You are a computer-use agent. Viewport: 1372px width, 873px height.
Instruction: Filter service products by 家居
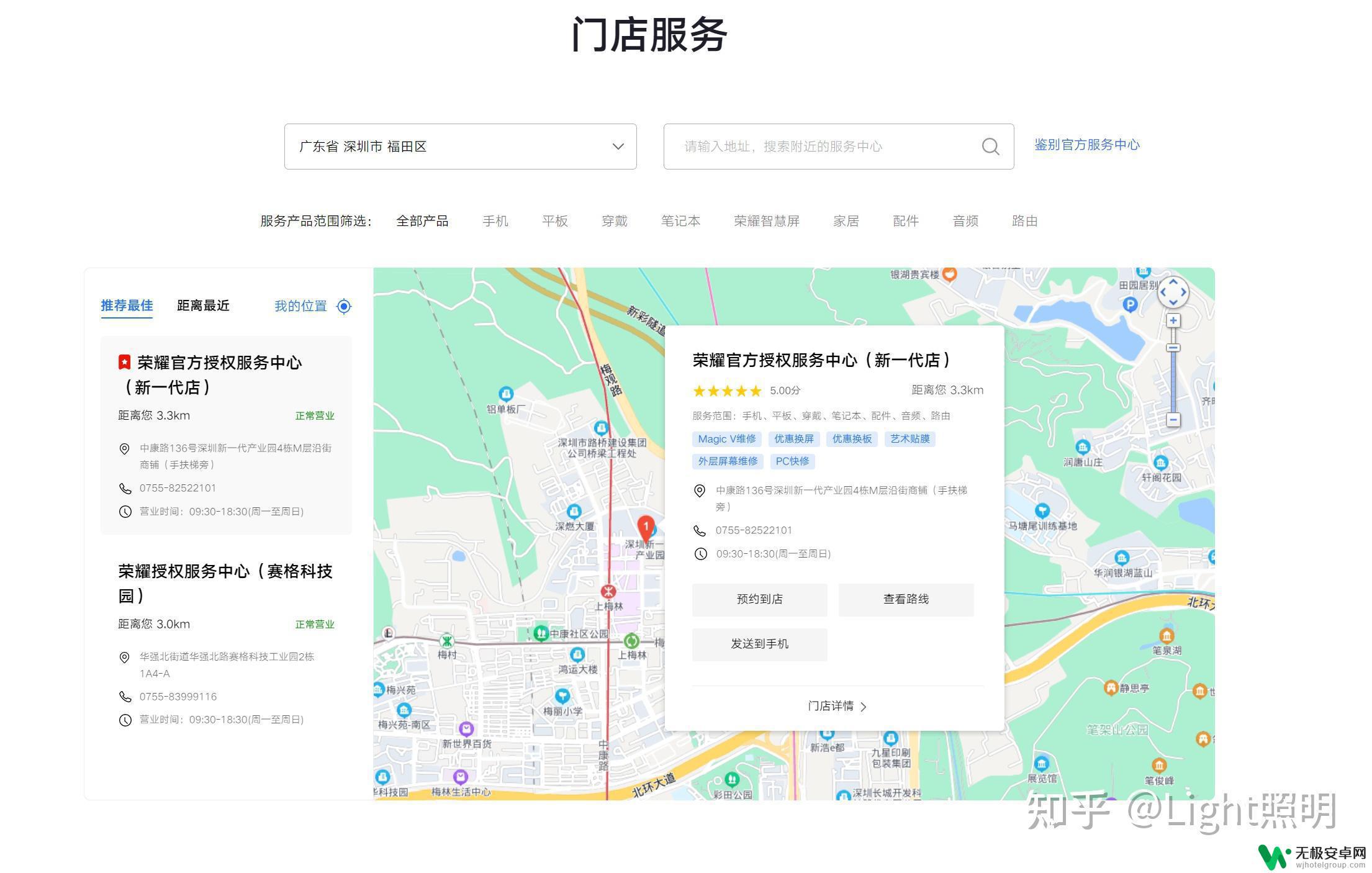tap(846, 221)
